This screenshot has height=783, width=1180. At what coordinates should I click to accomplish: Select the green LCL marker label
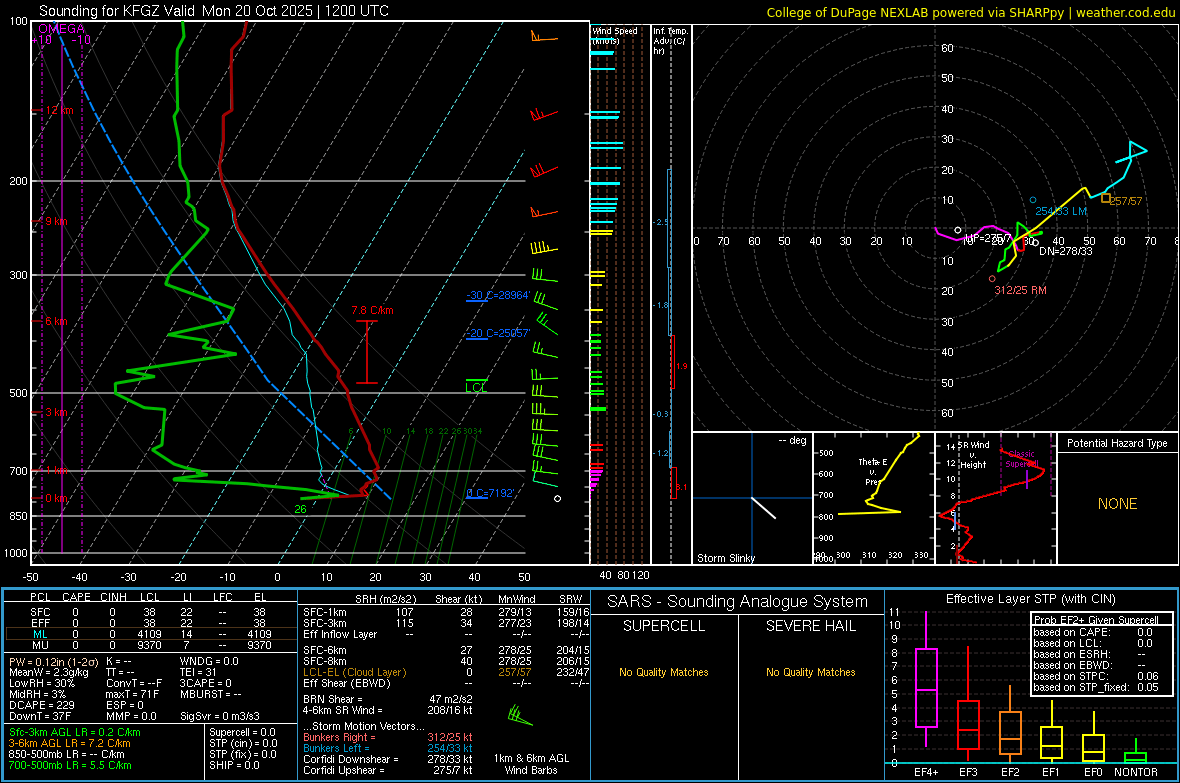click(476, 387)
